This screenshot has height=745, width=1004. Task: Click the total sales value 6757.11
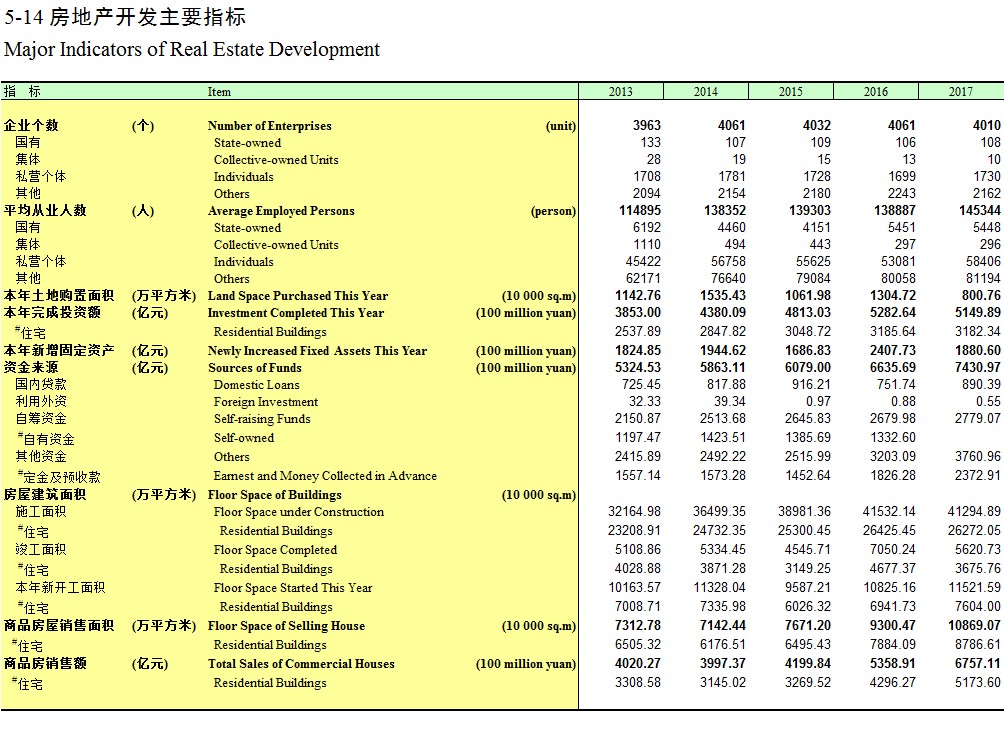click(978, 664)
